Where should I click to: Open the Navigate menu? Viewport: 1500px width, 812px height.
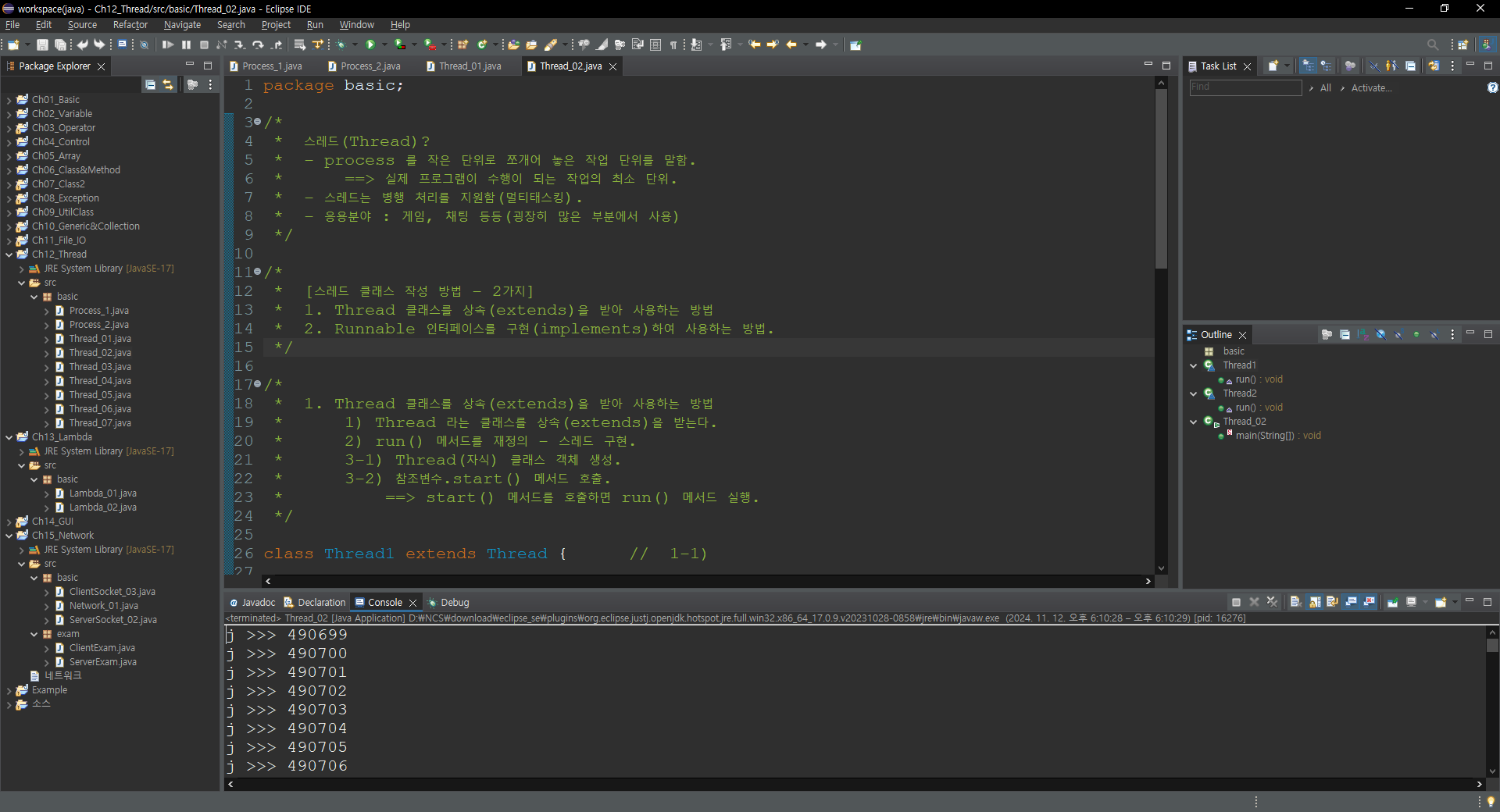[x=182, y=25]
